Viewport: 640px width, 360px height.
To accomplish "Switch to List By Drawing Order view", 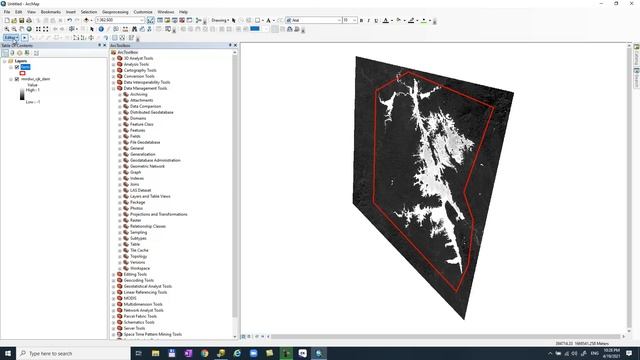I will (5, 53).
